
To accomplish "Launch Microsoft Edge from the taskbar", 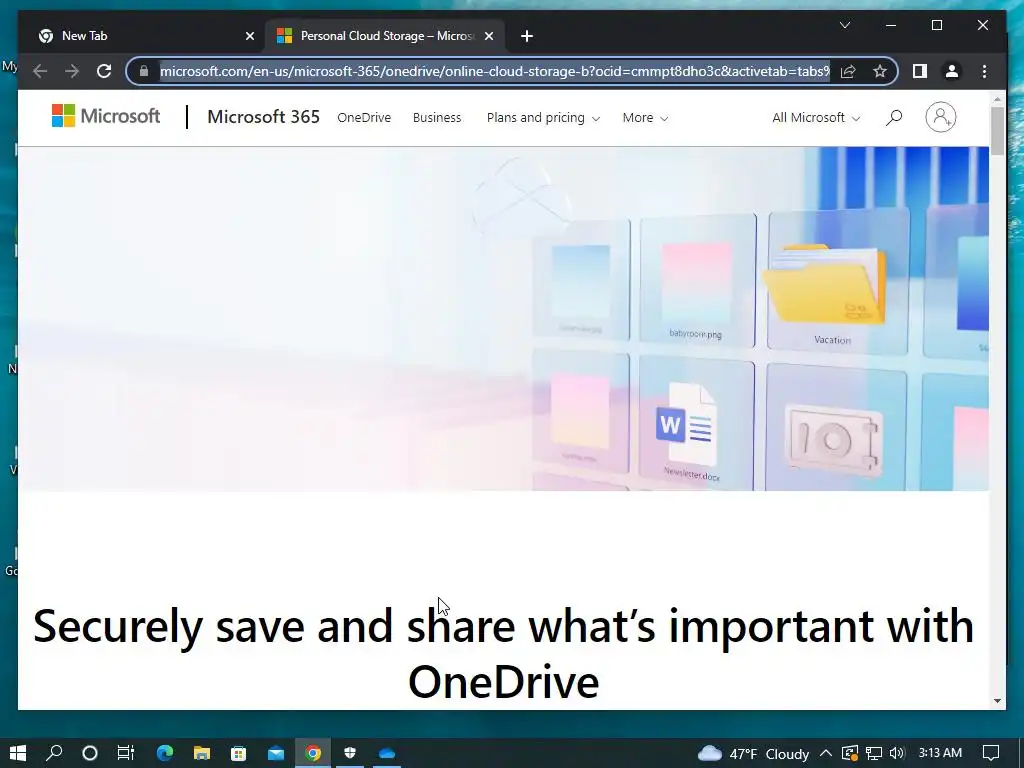I will tap(165, 753).
